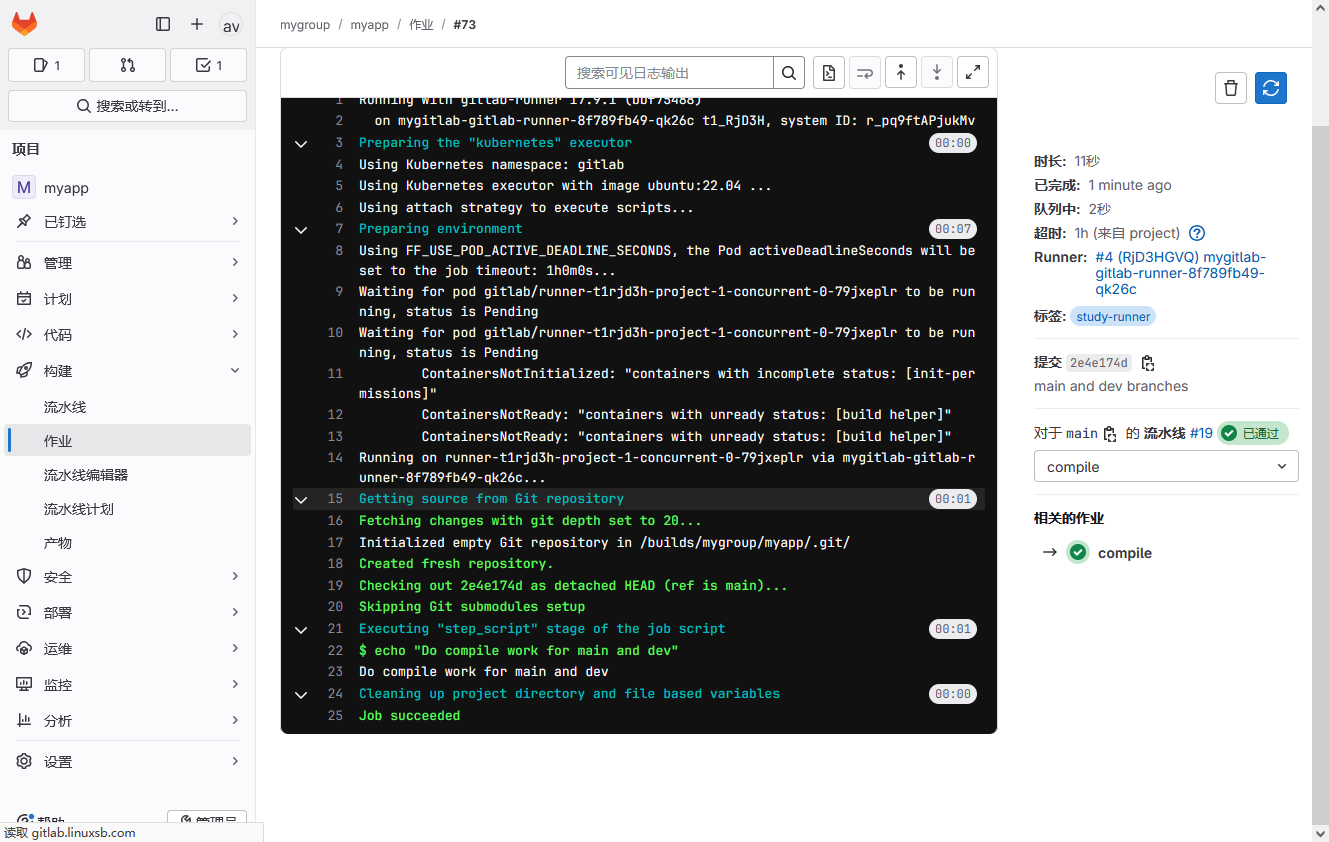This screenshot has height=842, width=1329.
Task: Go to 作业 in the breadcrumb
Action: click(x=421, y=25)
